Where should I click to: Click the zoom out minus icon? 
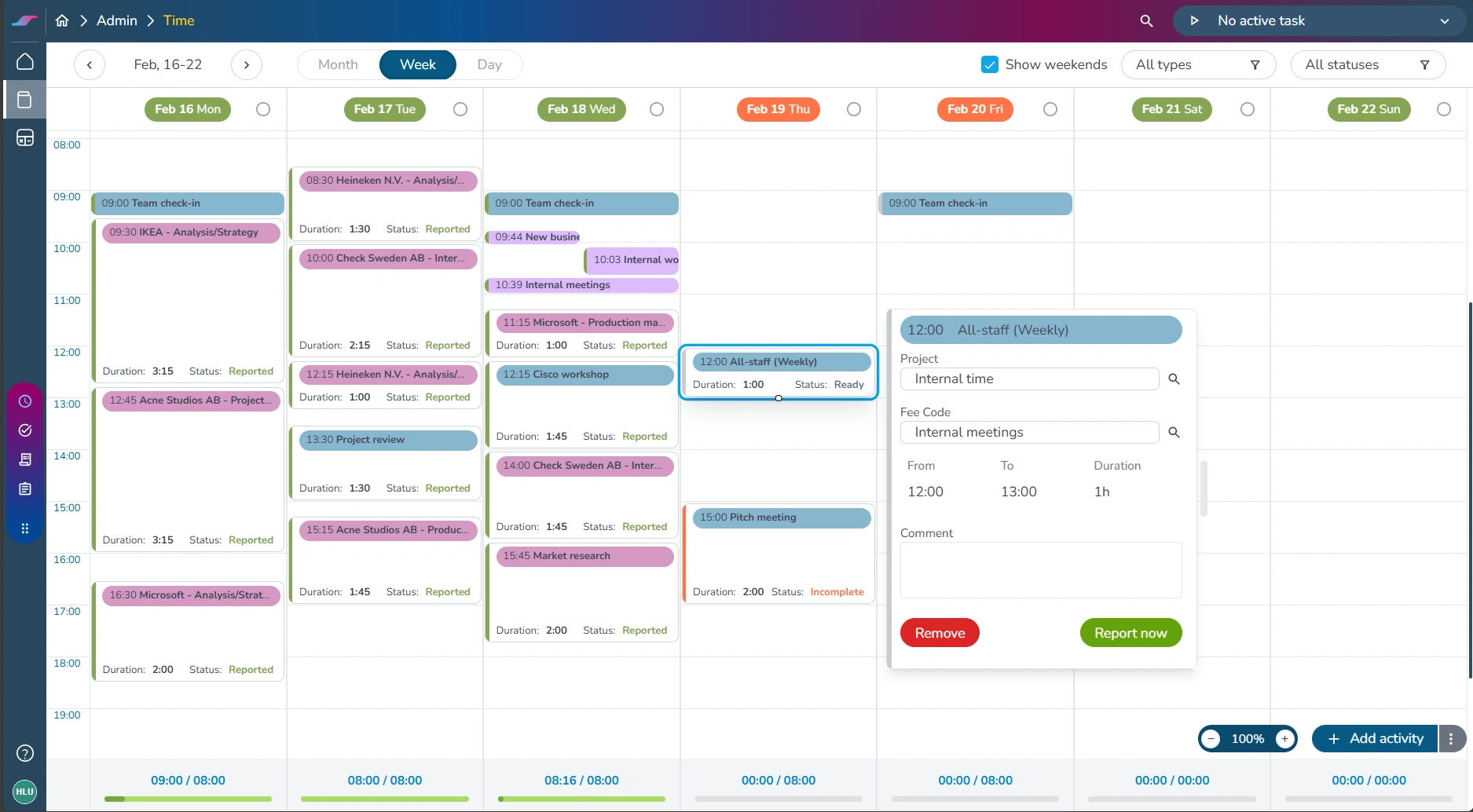tap(1211, 739)
